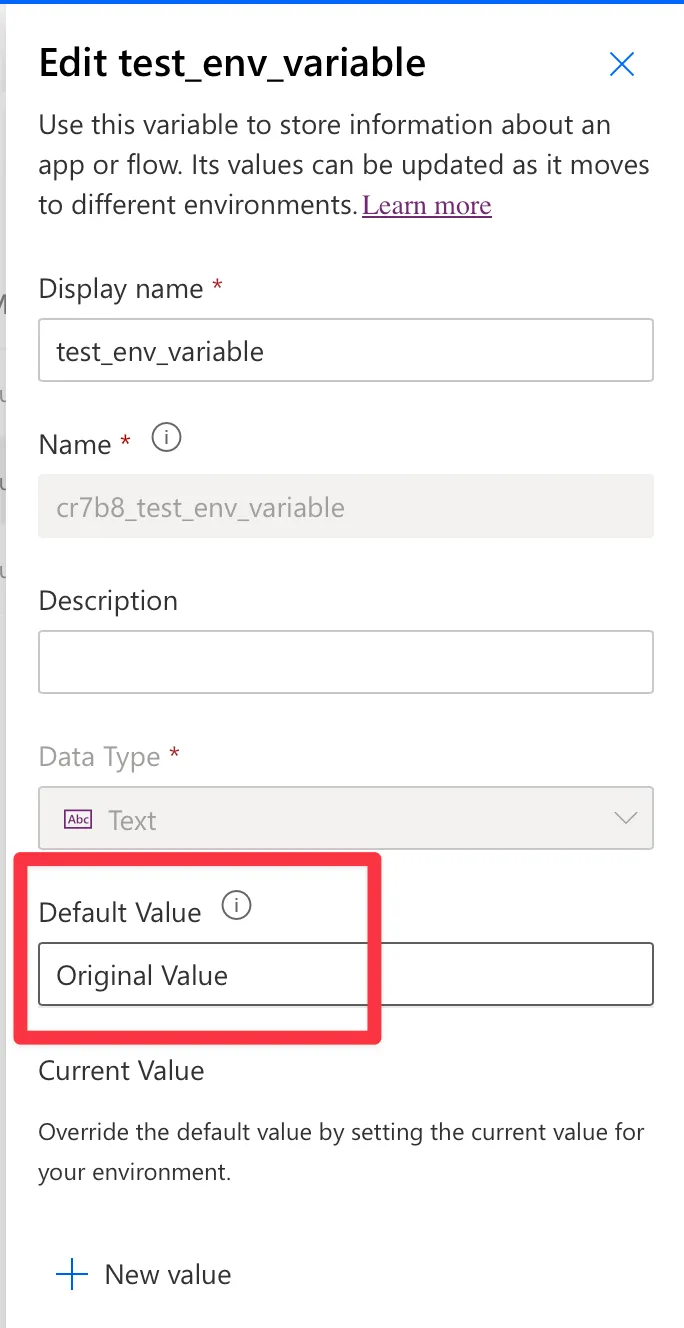Click the Display name label

pos(120,289)
